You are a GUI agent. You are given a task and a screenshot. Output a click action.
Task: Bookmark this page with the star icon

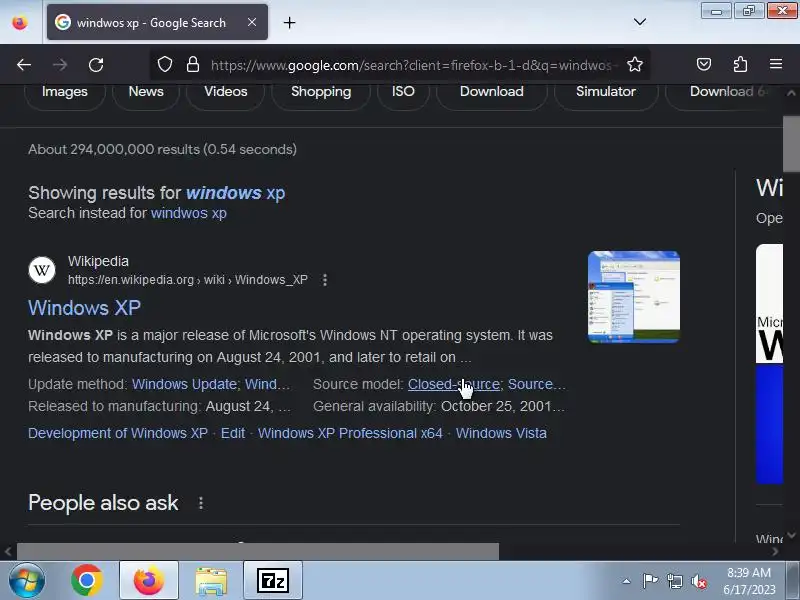click(x=635, y=65)
